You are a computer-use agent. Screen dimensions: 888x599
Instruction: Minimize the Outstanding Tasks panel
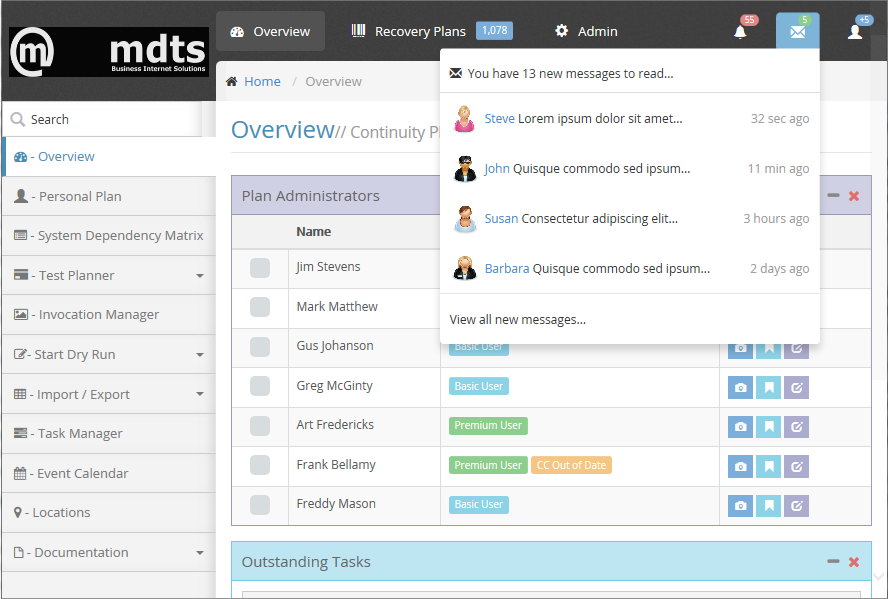pyautogui.click(x=833, y=562)
